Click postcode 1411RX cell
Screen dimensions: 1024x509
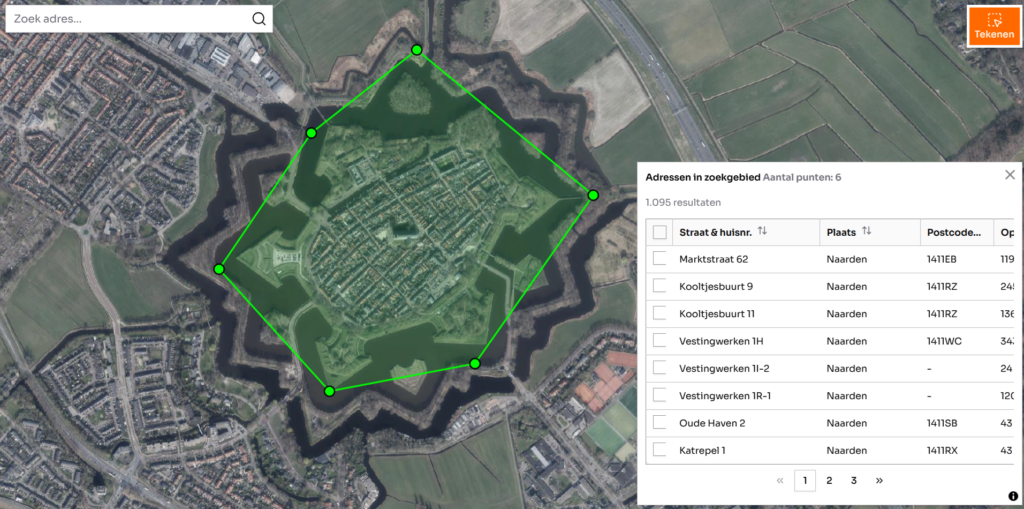coord(942,450)
